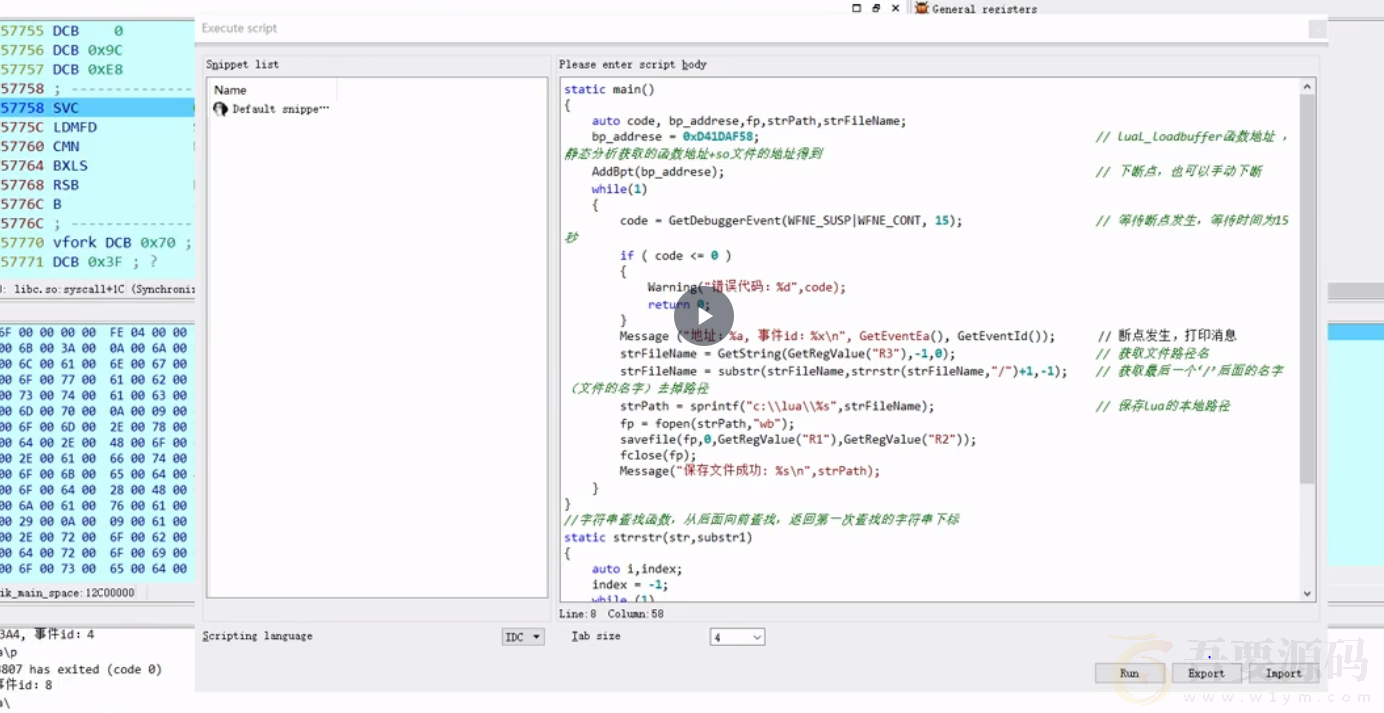1384x713 pixels.
Task: Click the 'if ( code <= 0 )' line
Action: [676, 256]
